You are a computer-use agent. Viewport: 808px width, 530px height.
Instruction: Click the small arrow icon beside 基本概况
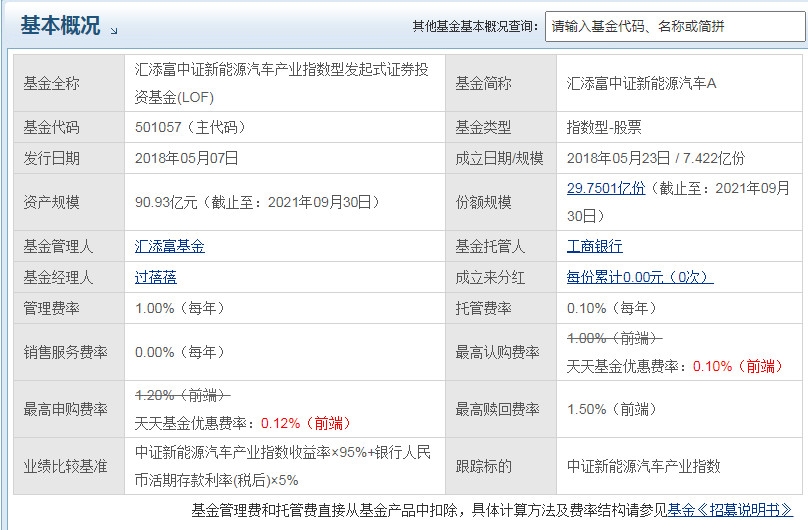click(114, 30)
